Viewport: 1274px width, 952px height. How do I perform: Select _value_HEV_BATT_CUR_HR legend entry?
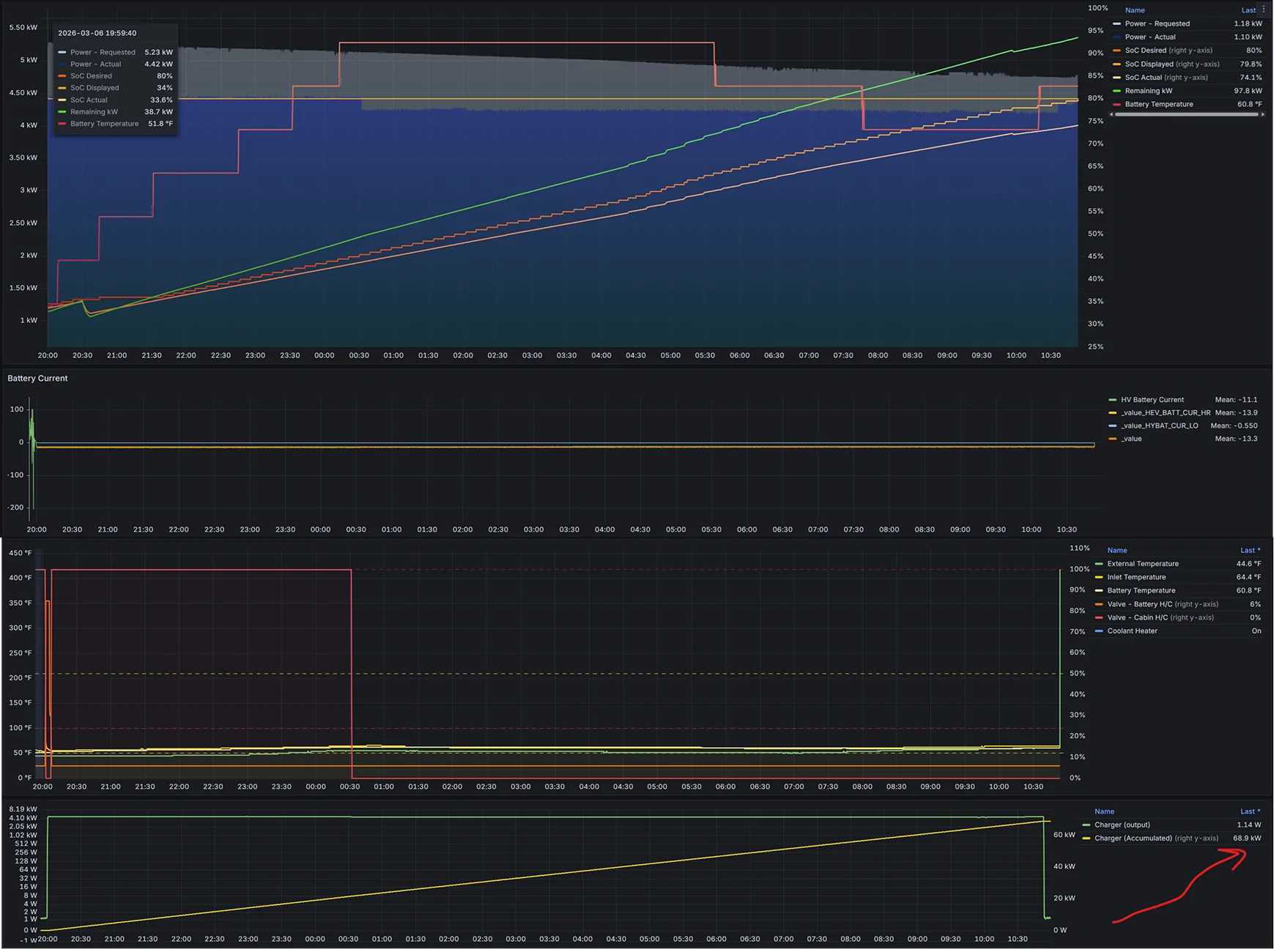click(x=1165, y=413)
